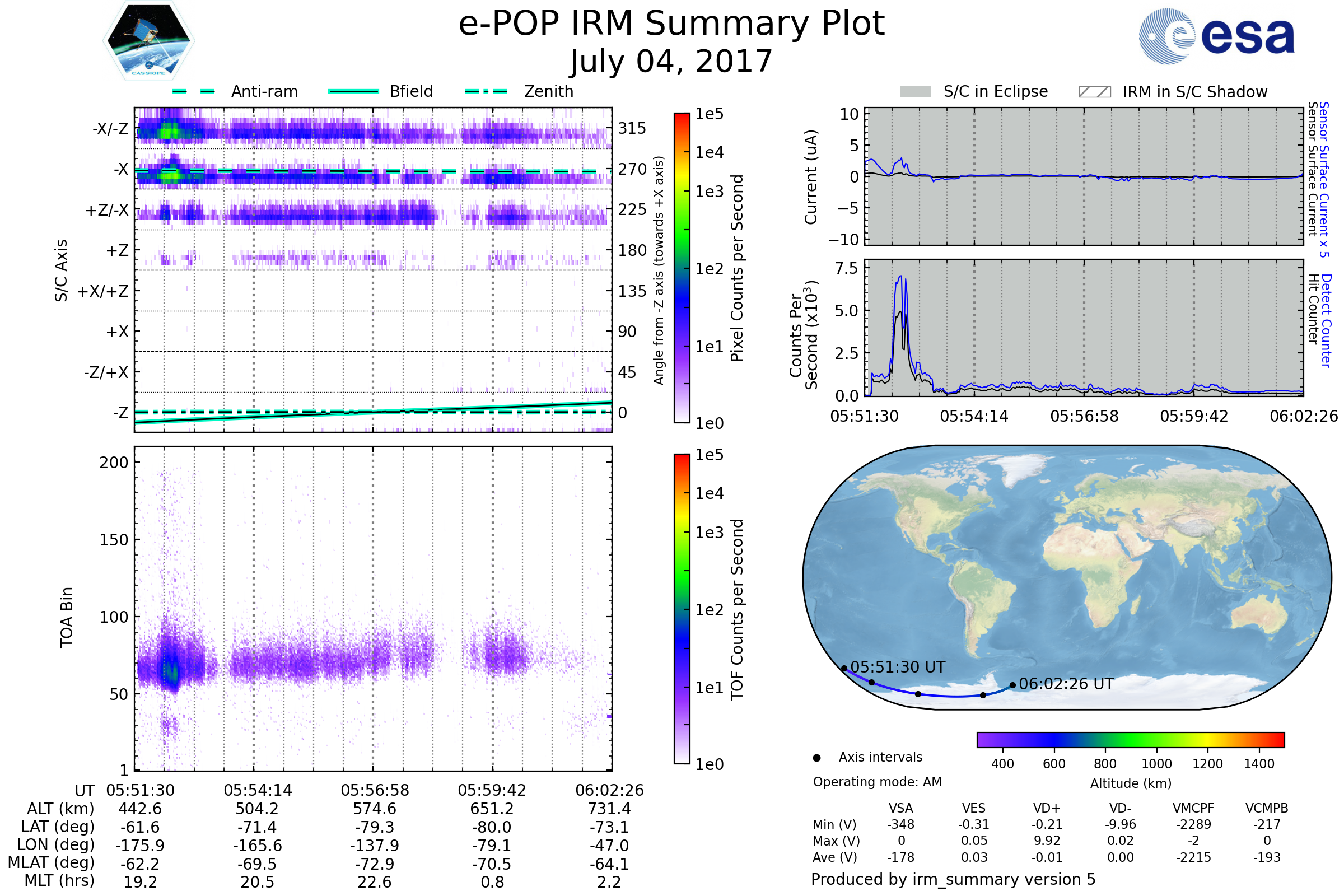The width and height of the screenshot is (1344, 896).
Task: Click the July 04, 2017 date heading
Action: click(x=671, y=62)
